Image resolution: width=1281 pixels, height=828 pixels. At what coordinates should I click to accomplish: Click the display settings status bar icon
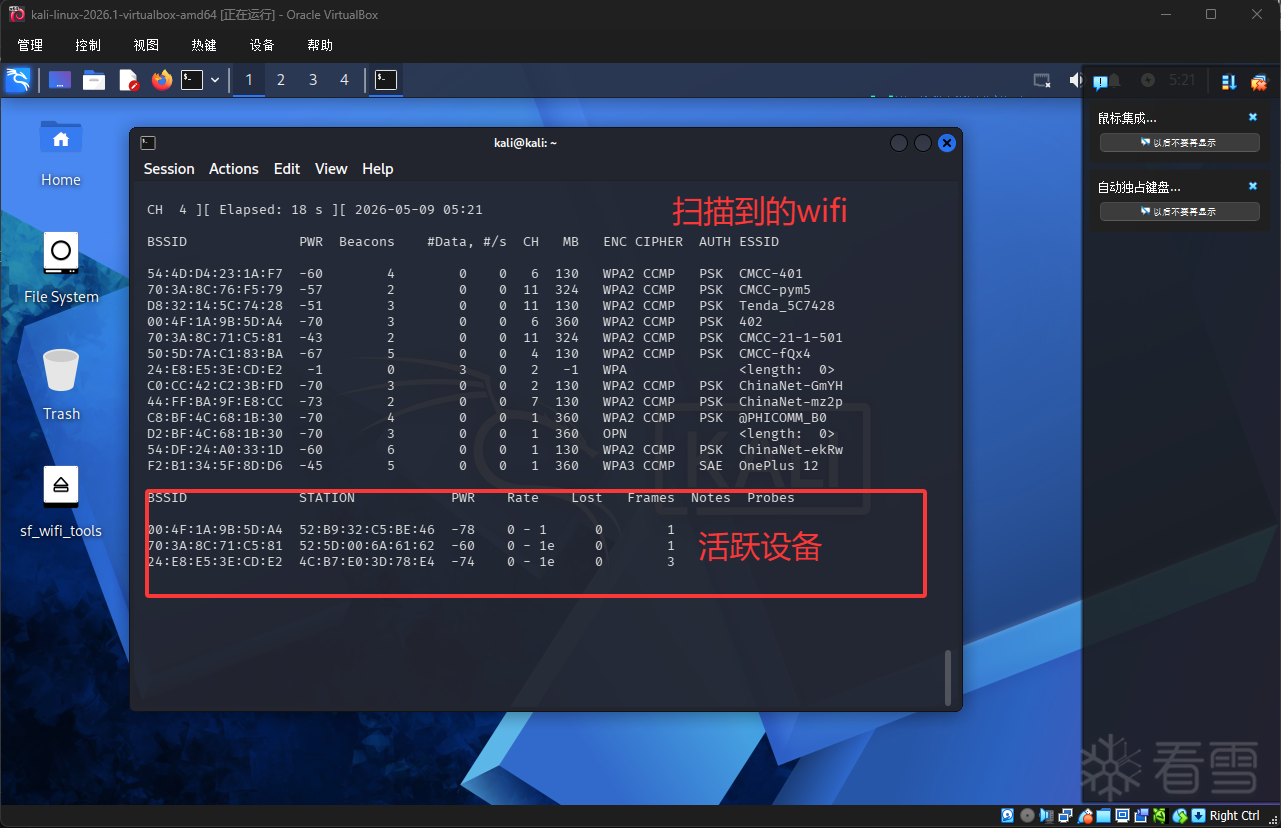[1123, 816]
